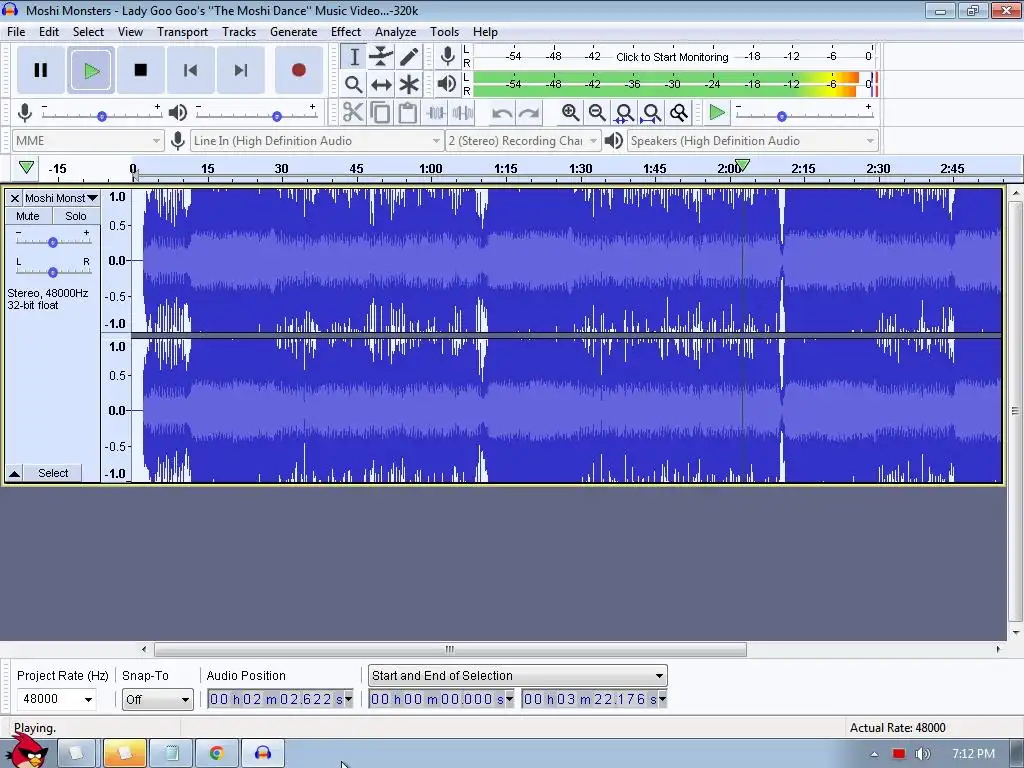Select the Envelope tool
Viewport: 1024px width, 768px height.
tap(381, 57)
